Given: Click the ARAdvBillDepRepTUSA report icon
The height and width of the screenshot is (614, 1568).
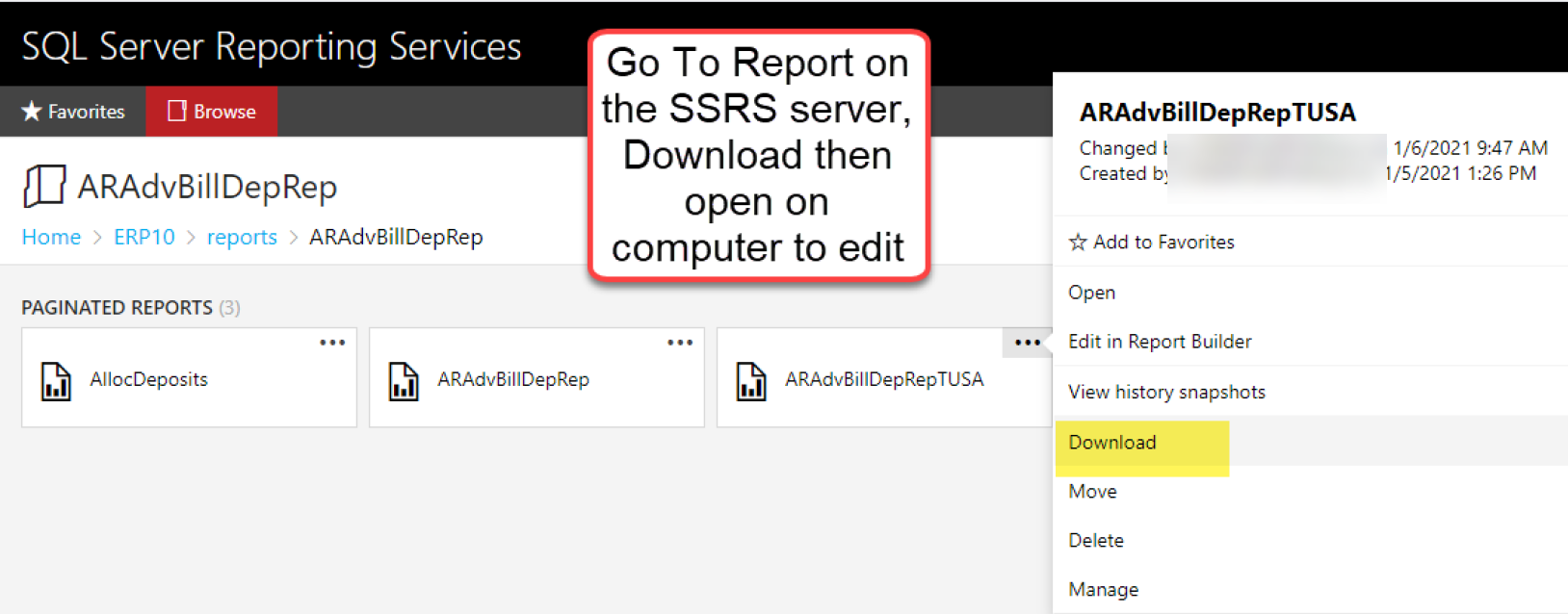Looking at the screenshot, I should 751,380.
